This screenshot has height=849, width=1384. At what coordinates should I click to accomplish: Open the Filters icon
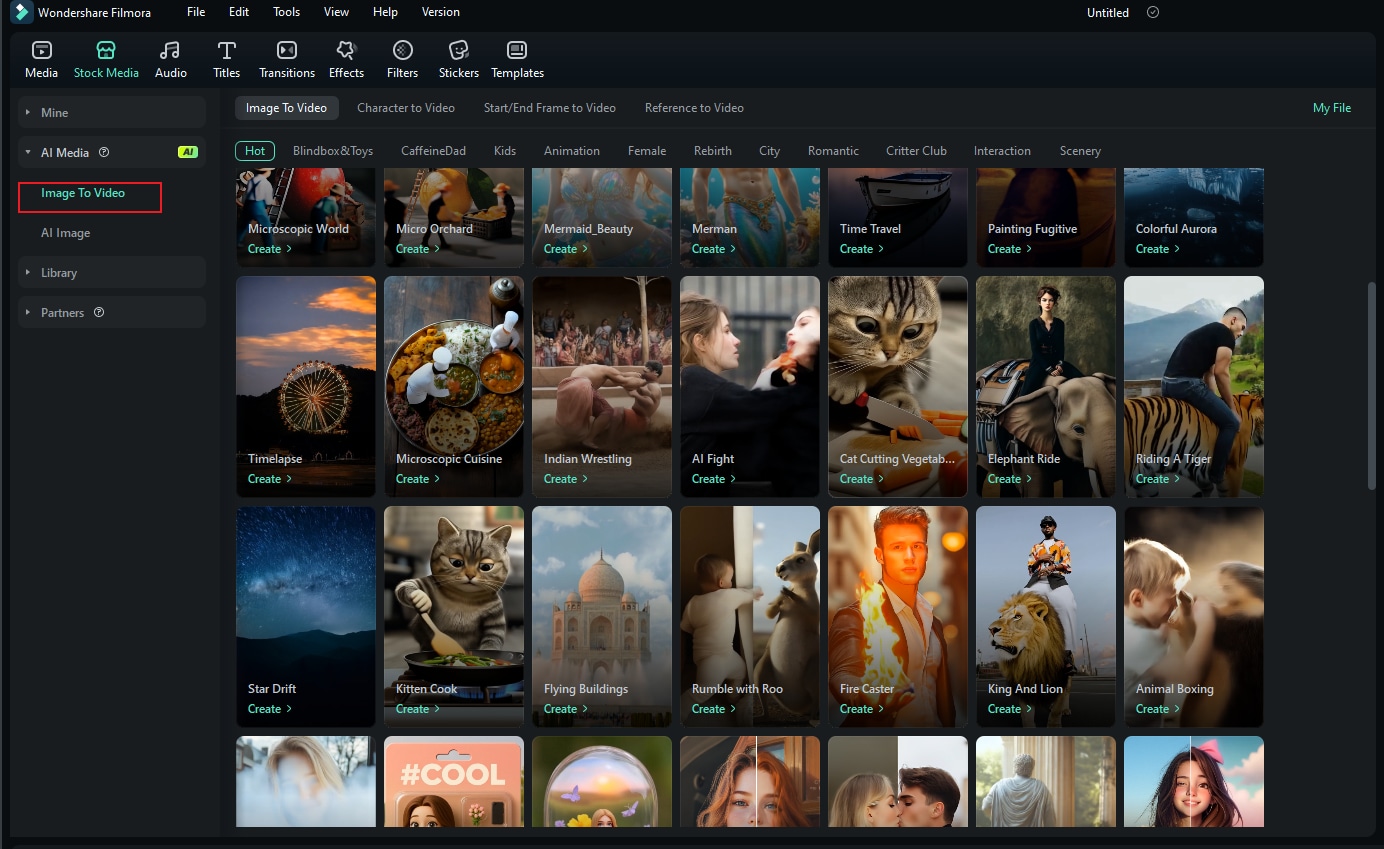coord(402,50)
